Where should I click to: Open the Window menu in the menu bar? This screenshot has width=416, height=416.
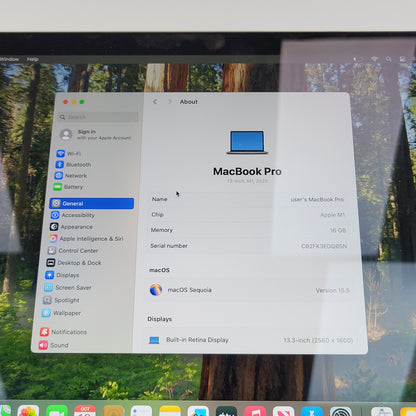[9, 59]
